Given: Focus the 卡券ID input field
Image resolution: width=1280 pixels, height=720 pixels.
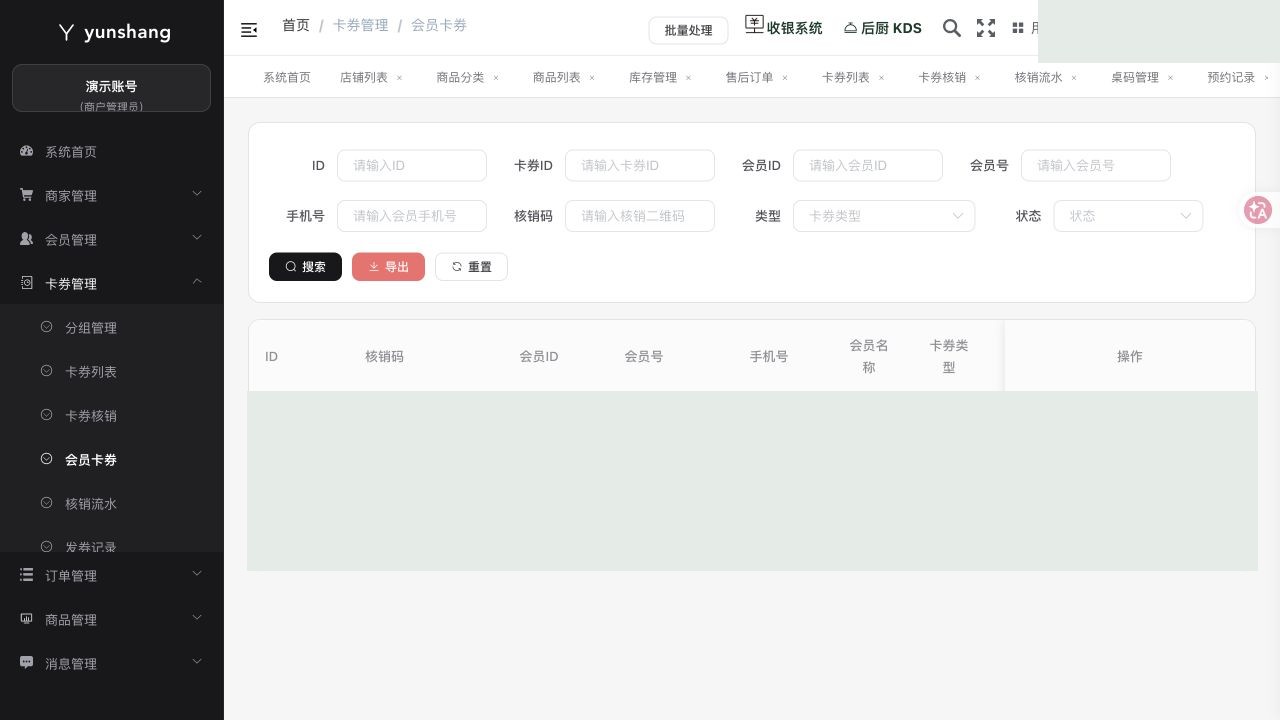Looking at the screenshot, I should (x=640, y=166).
